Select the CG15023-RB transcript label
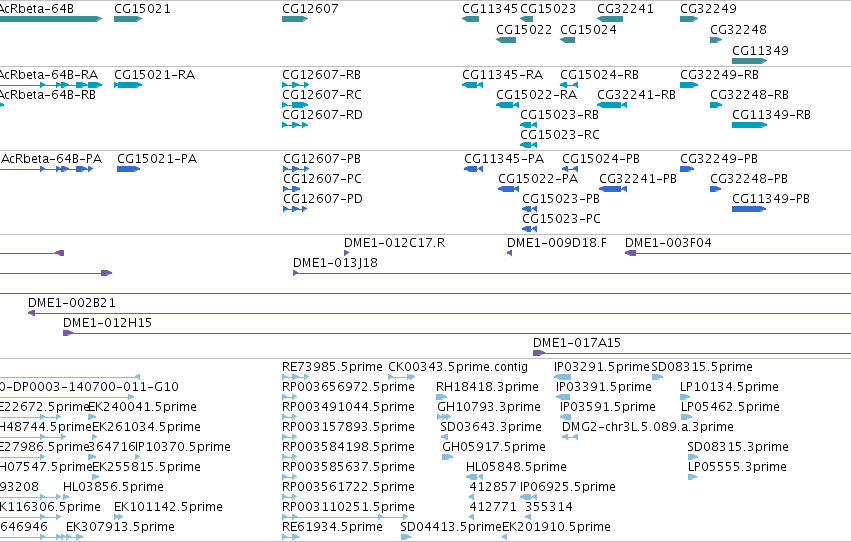 tap(560, 114)
